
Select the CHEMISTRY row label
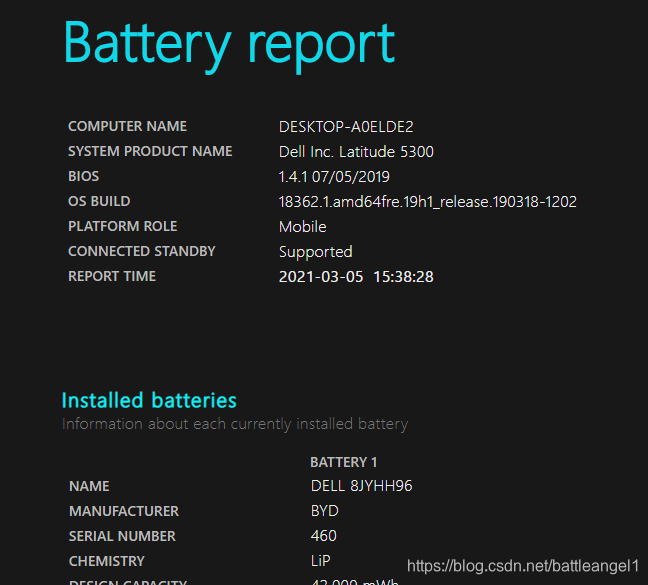pyautogui.click(x=107, y=561)
